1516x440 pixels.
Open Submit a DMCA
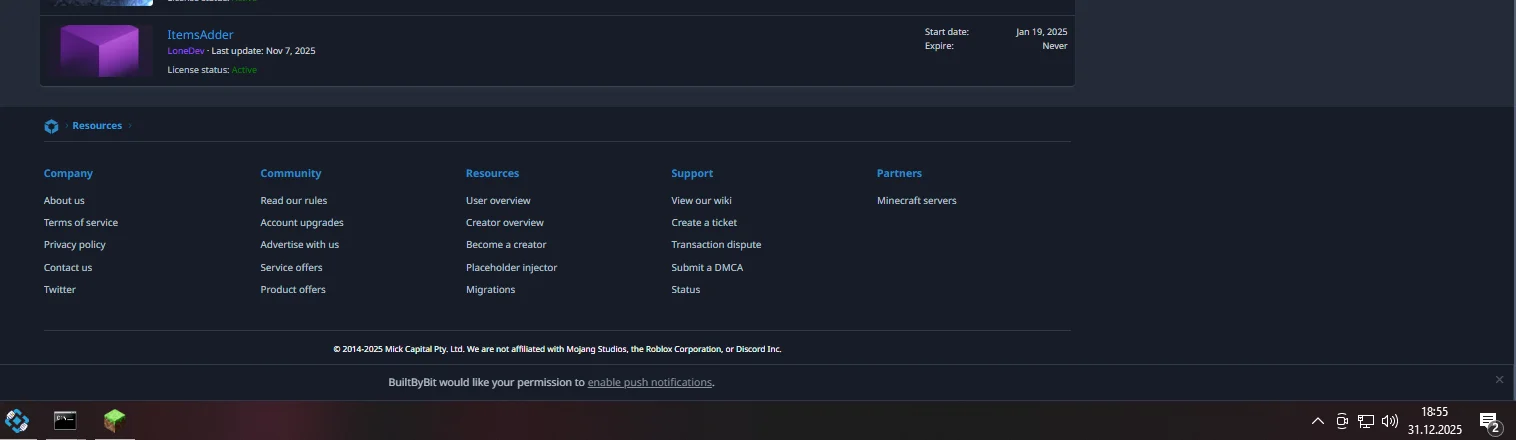707,268
